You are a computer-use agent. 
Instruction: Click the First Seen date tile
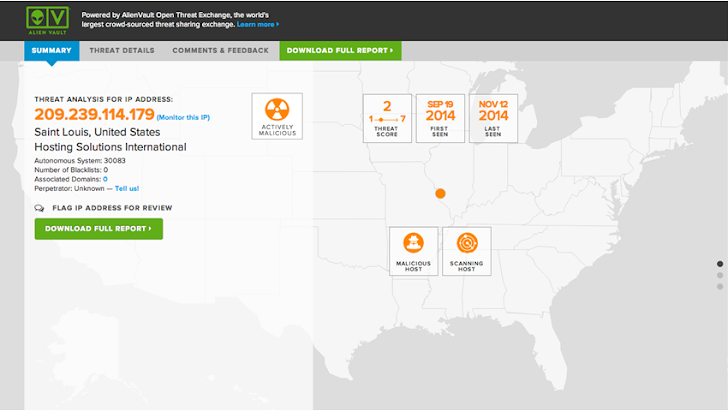coord(440,118)
